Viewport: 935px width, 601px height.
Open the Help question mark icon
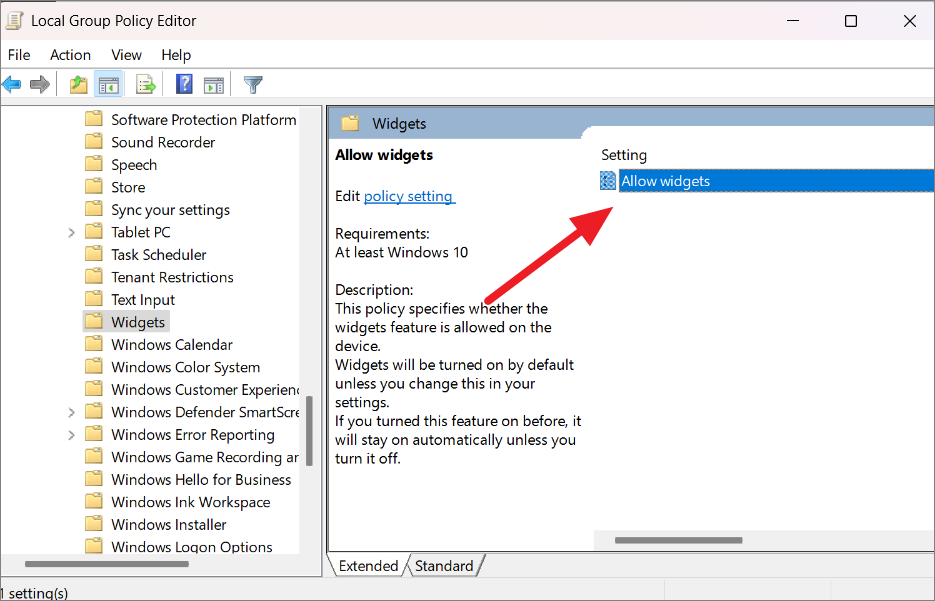(184, 84)
